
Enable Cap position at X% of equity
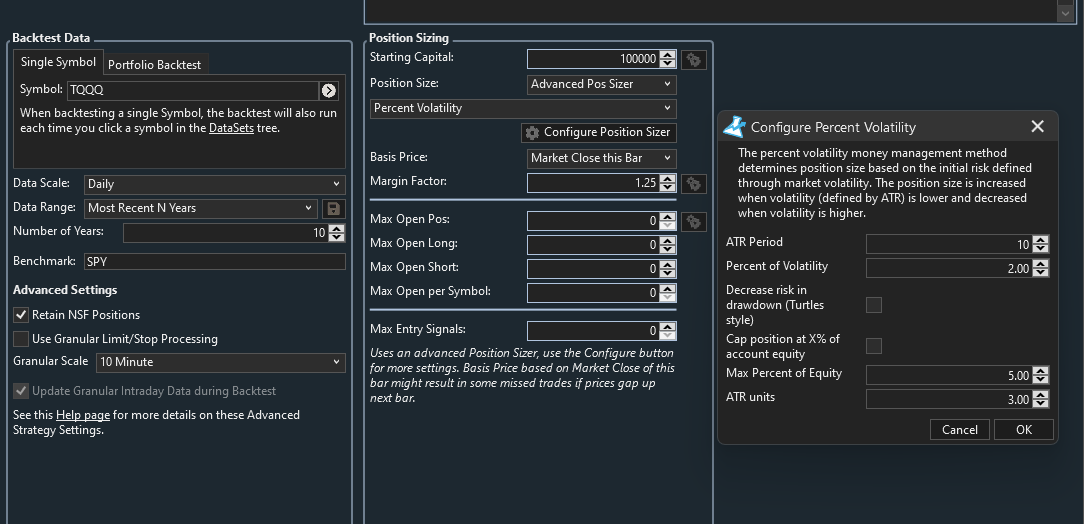[874, 346]
